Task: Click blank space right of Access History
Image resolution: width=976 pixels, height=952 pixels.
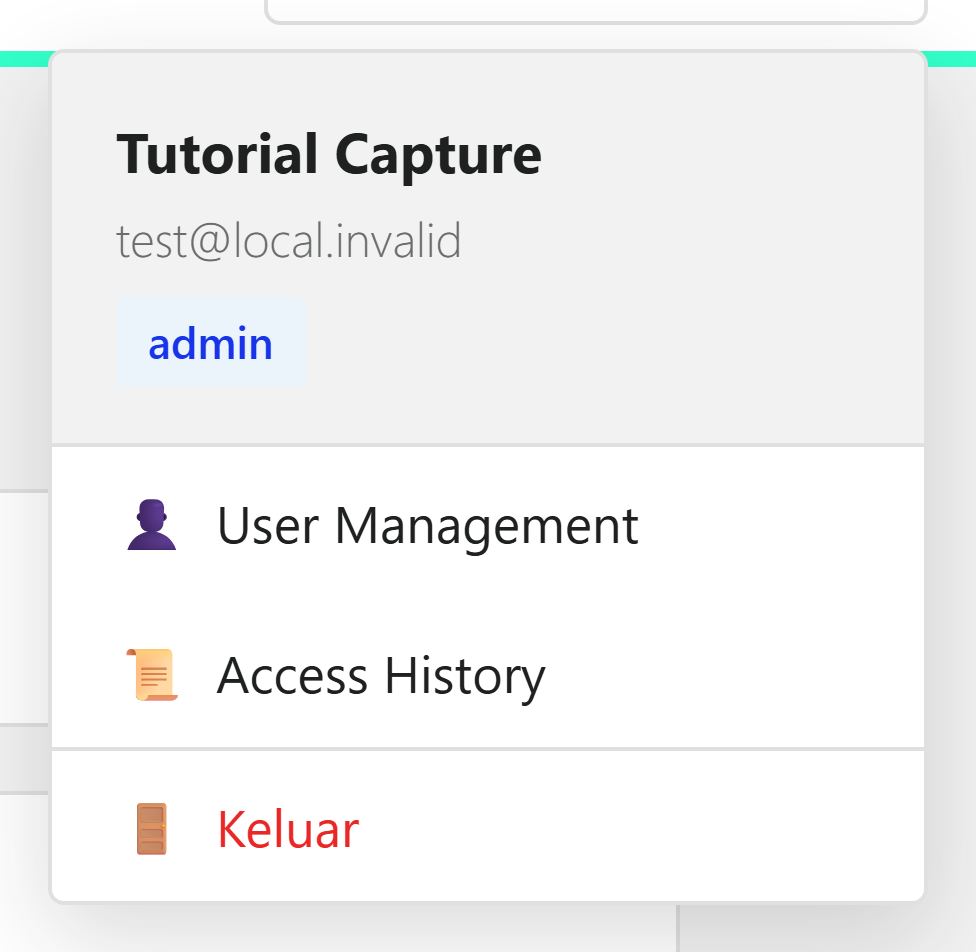Action: pyautogui.click(x=734, y=675)
